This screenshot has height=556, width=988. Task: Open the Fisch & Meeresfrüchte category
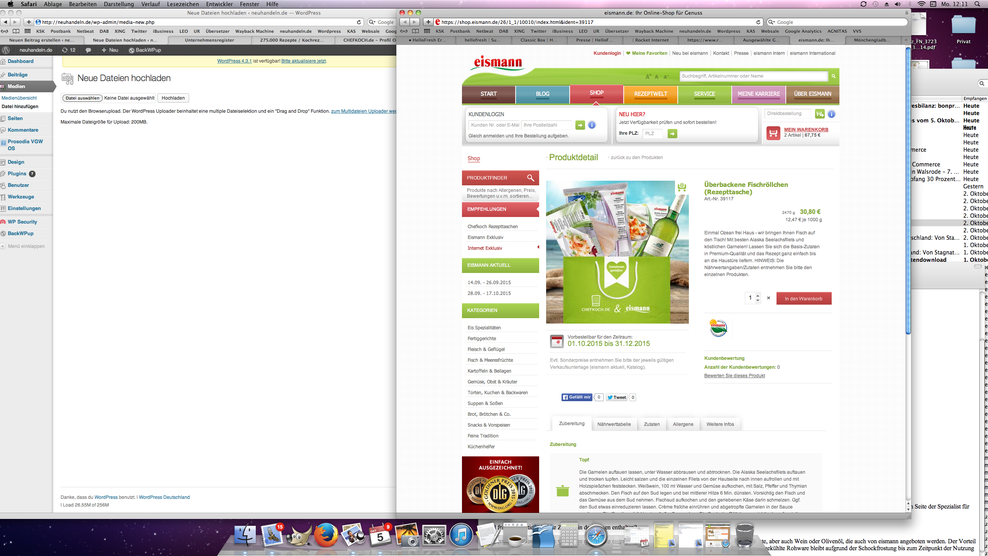pos(490,360)
